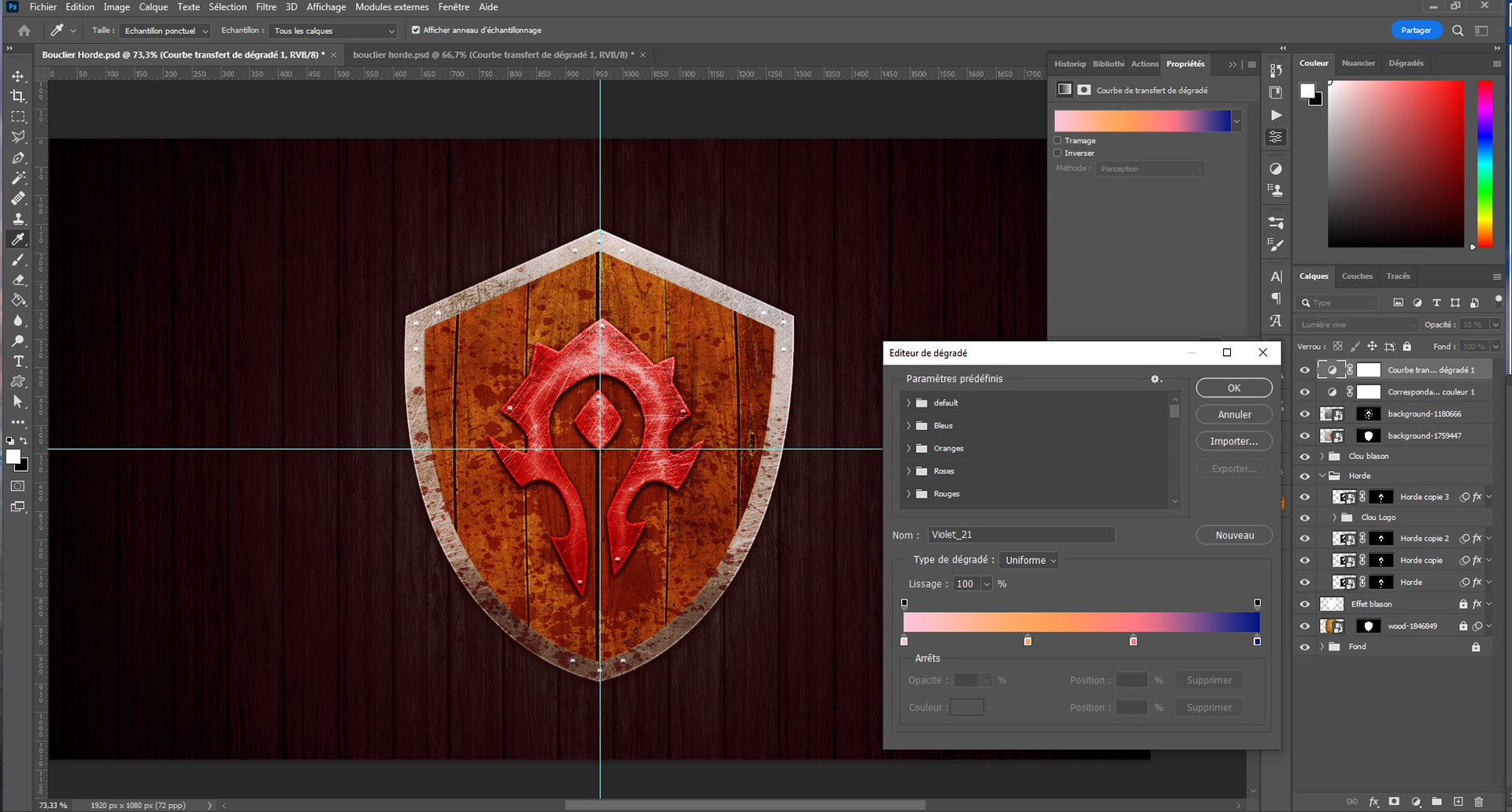
Task: Open the gradient presets gear menu
Action: [x=1155, y=379]
